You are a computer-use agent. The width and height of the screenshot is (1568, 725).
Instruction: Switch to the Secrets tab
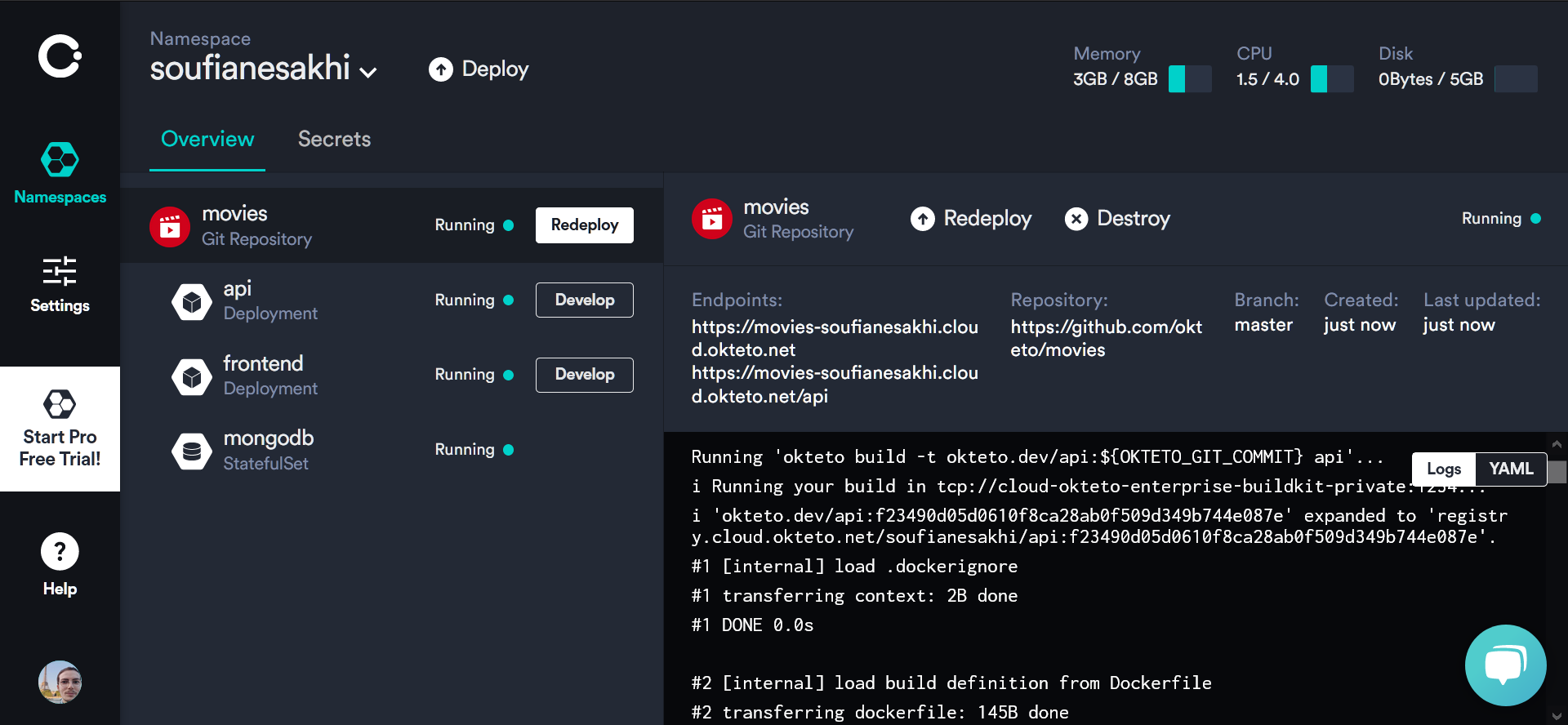click(x=334, y=139)
